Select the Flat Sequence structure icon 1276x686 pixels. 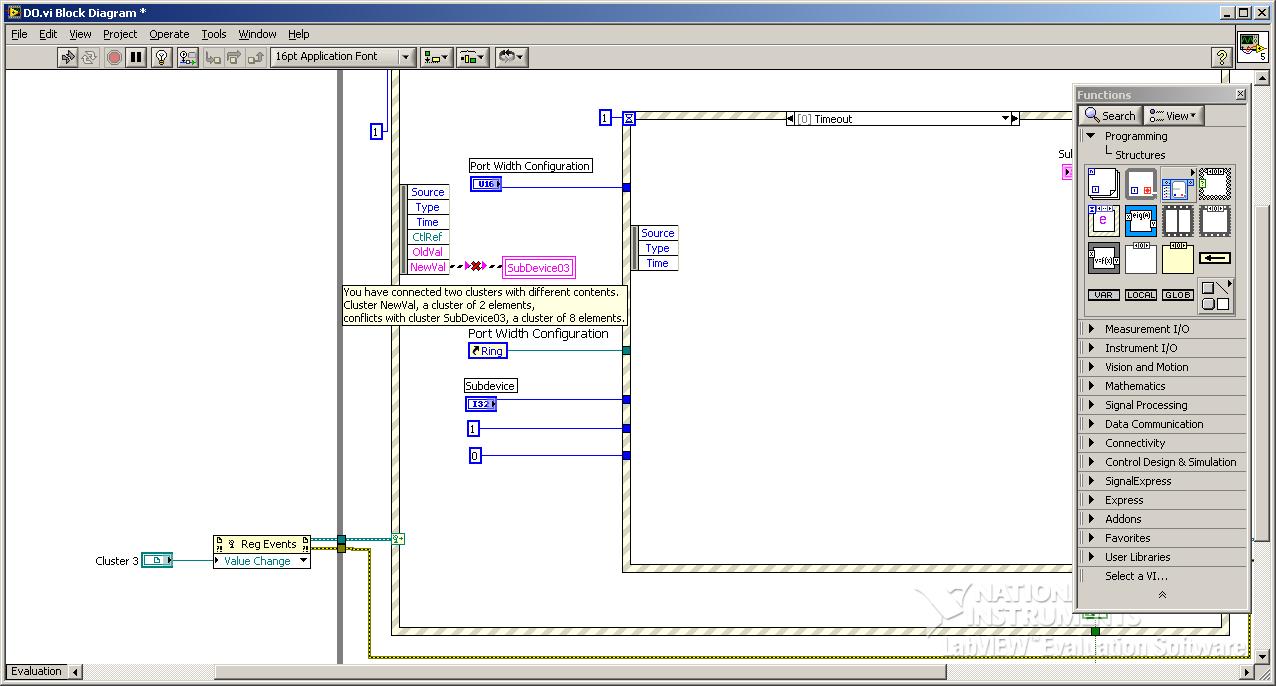pyautogui.click(x=1178, y=221)
